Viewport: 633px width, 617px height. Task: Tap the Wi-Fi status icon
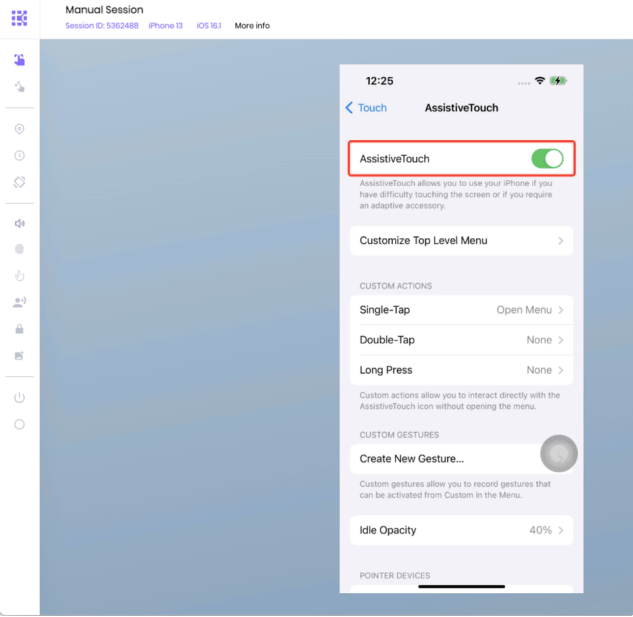(540, 81)
